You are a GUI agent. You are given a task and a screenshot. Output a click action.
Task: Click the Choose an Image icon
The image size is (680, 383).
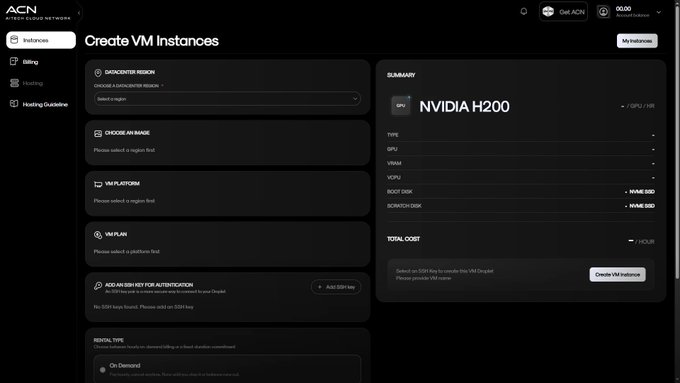(98, 134)
